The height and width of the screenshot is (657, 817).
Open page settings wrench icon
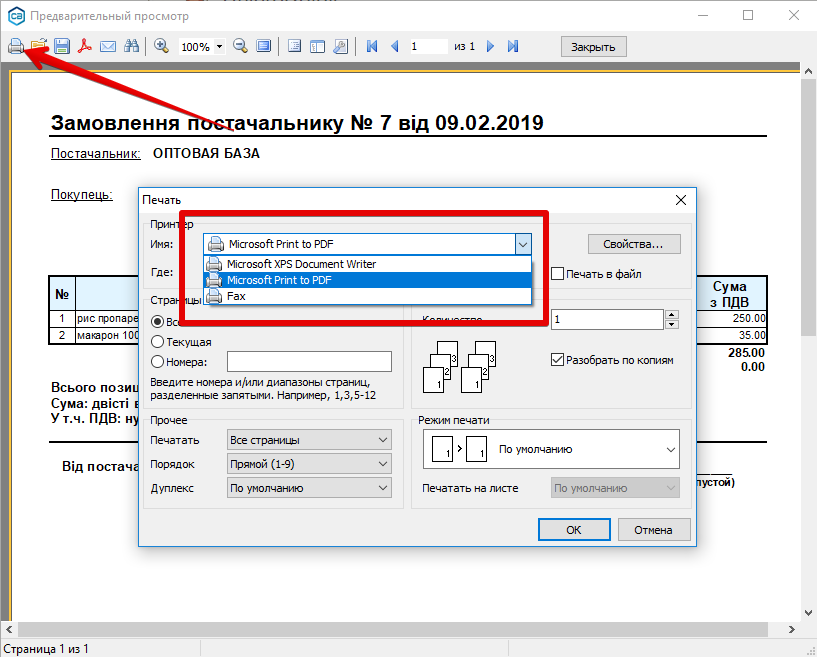coord(340,46)
